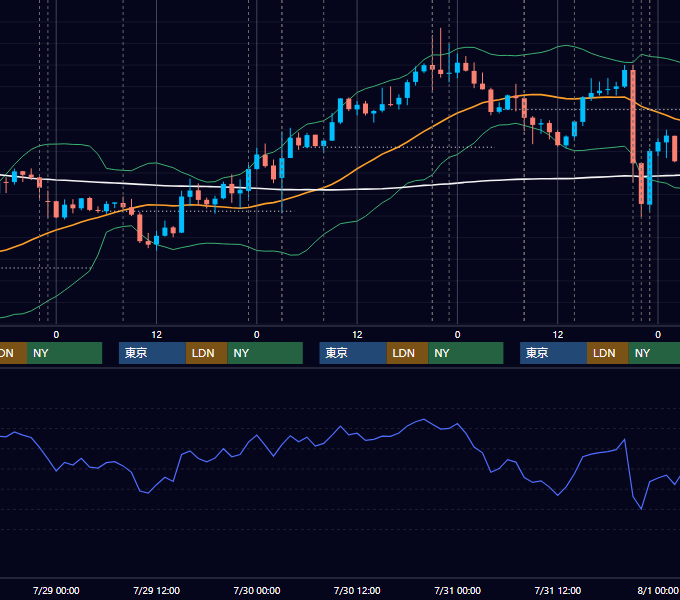Image resolution: width=680 pixels, height=600 pixels.
Task: Select the LDN session block after 7/30 12:00
Action: click(407, 353)
